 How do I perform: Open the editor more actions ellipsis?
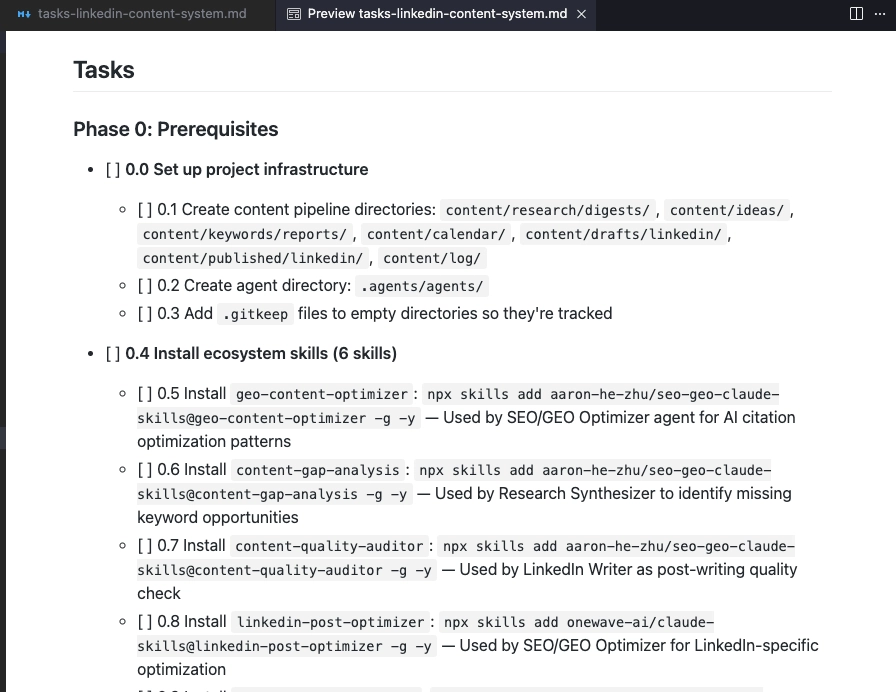(882, 14)
